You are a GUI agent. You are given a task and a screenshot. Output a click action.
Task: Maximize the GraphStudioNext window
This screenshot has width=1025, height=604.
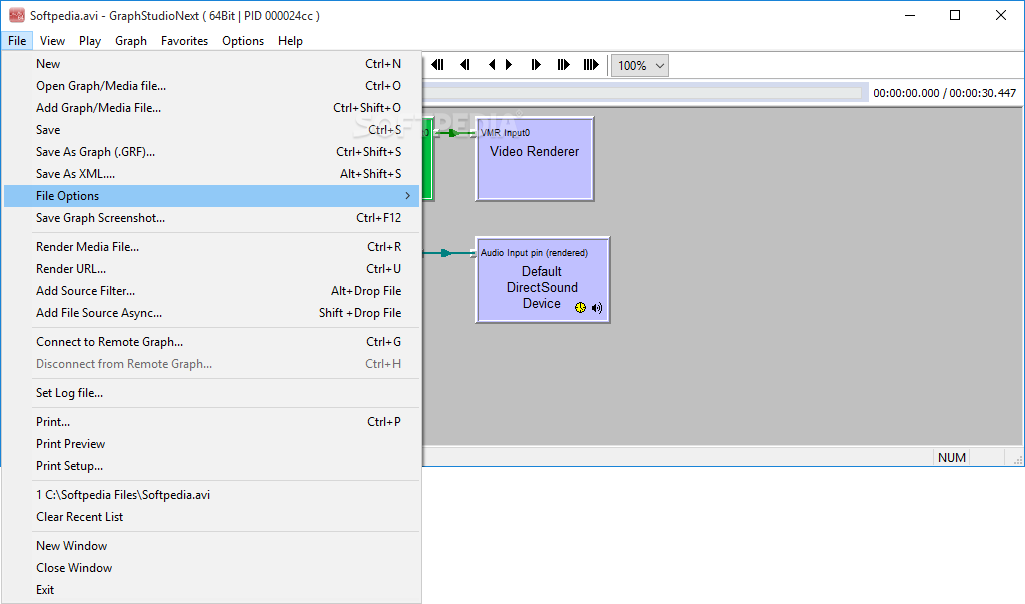955,15
